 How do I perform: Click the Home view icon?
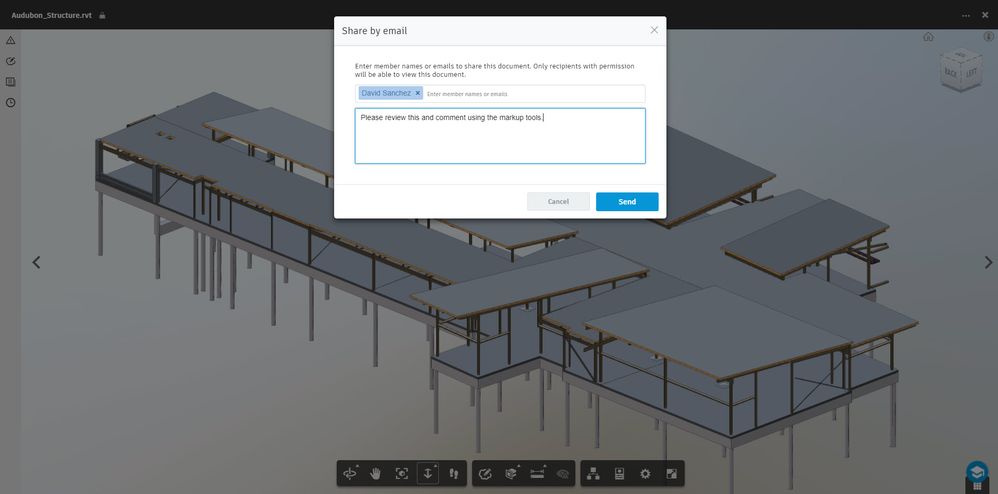click(x=929, y=37)
